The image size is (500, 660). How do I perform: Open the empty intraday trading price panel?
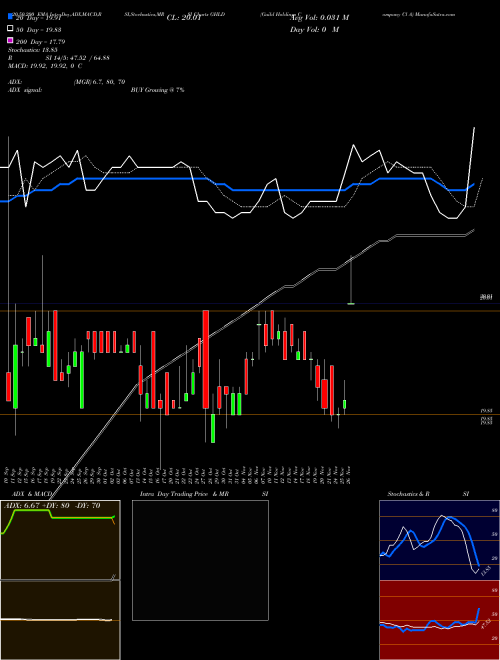pyautogui.click(x=200, y=560)
